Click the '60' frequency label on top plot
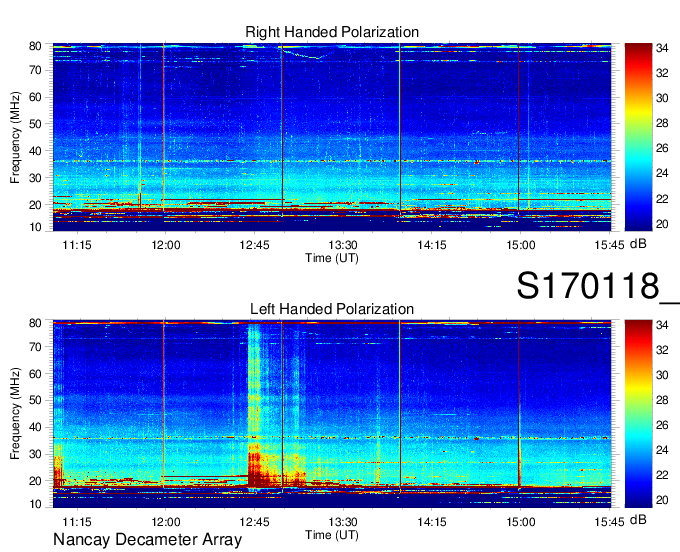The image size is (680, 552). coord(35,97)
